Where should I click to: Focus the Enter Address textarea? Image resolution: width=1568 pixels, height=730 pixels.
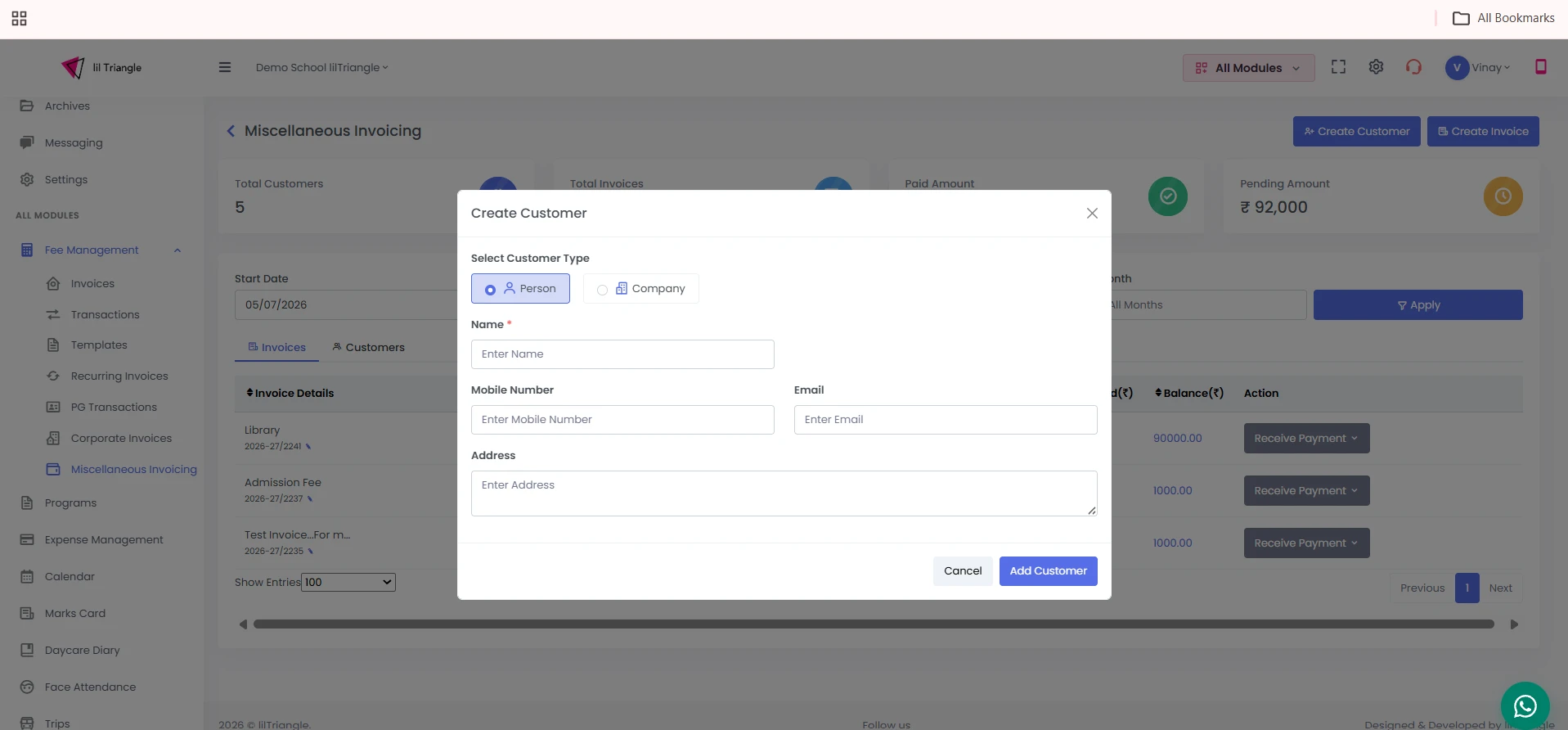pyautogui.click(x=784, y=493)
